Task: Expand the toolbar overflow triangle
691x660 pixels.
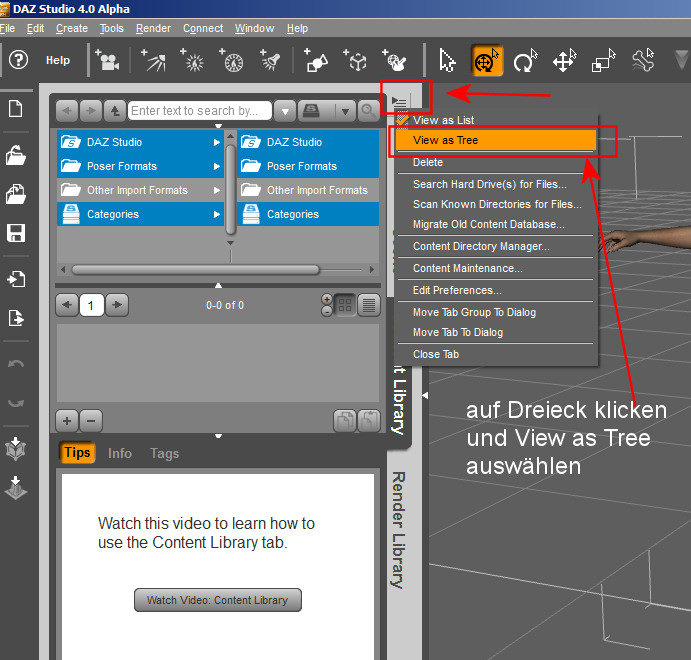Action: [x=681, y=59]
